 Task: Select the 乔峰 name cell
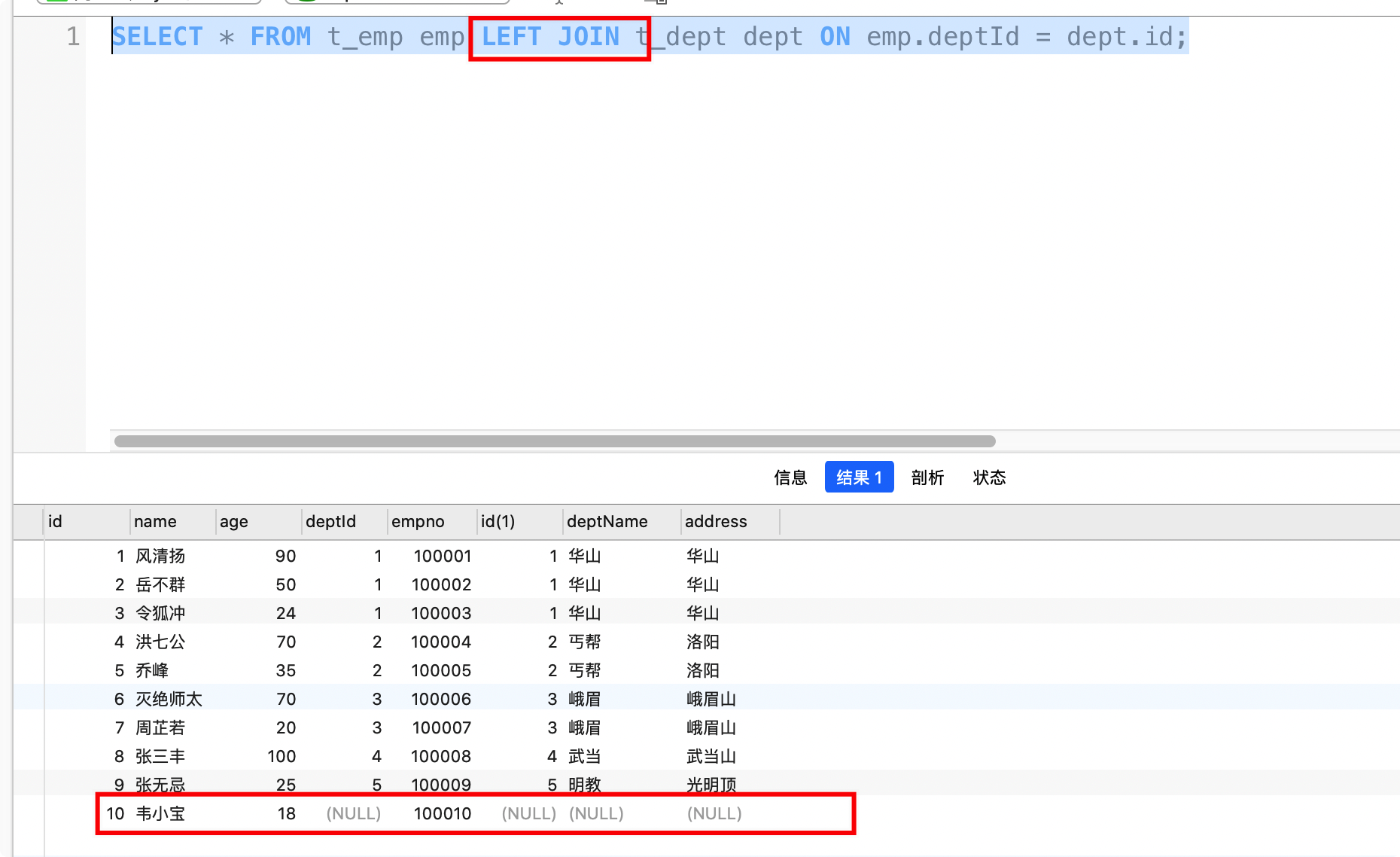pos(152,670)
